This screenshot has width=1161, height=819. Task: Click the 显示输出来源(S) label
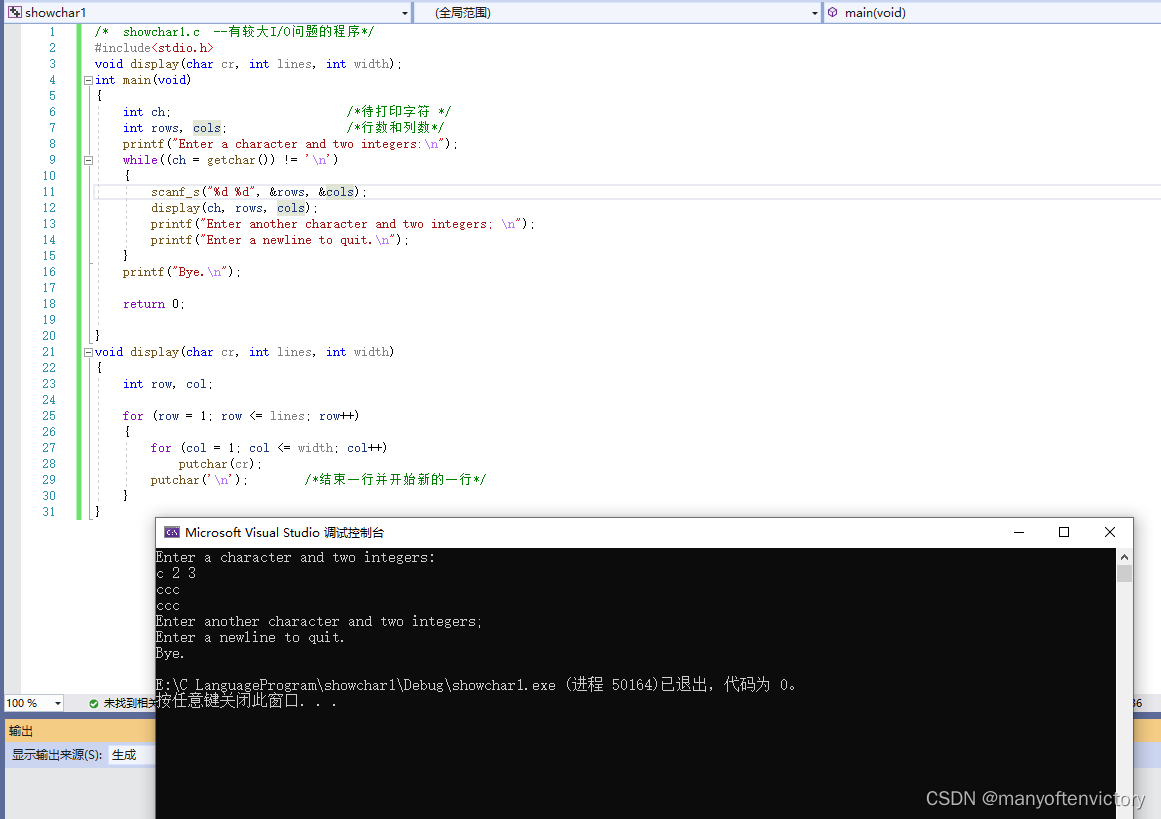57,755
